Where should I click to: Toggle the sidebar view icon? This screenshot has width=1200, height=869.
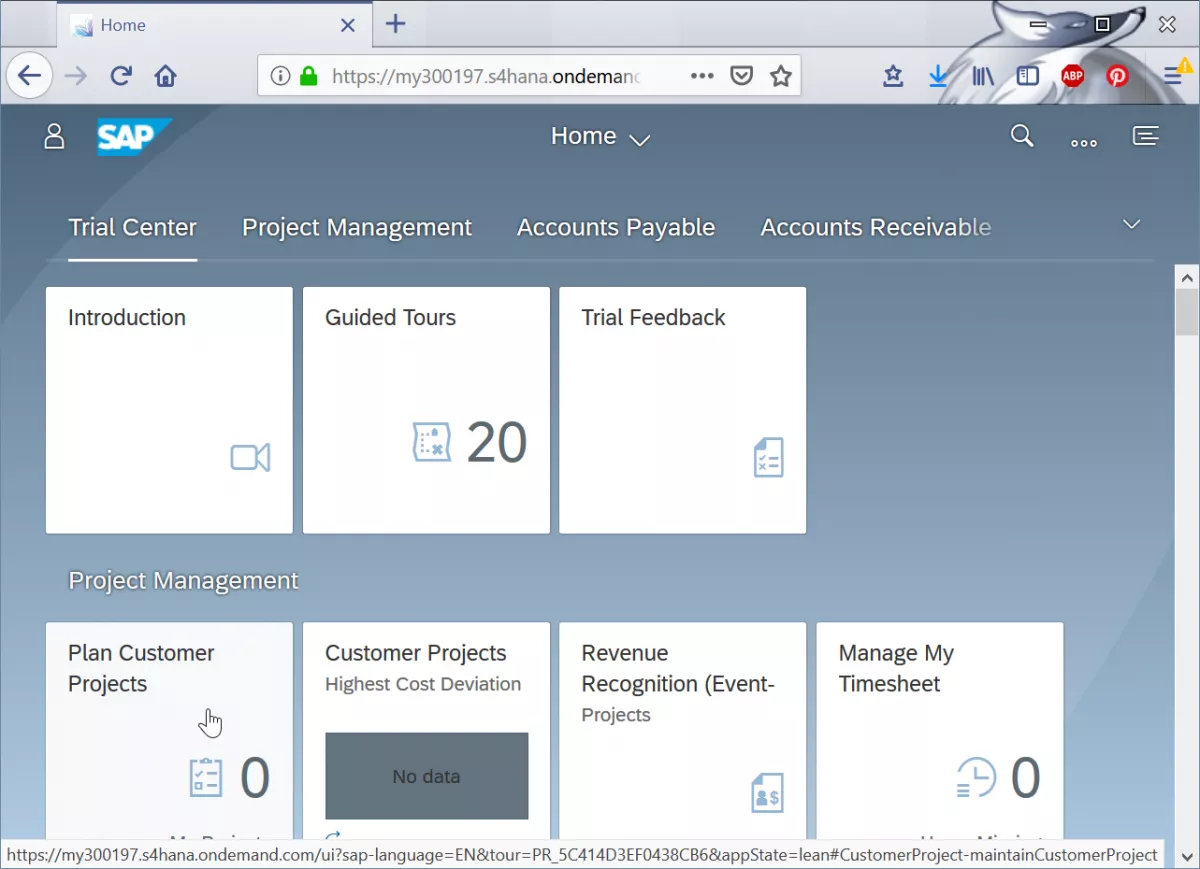[1028, 76]
